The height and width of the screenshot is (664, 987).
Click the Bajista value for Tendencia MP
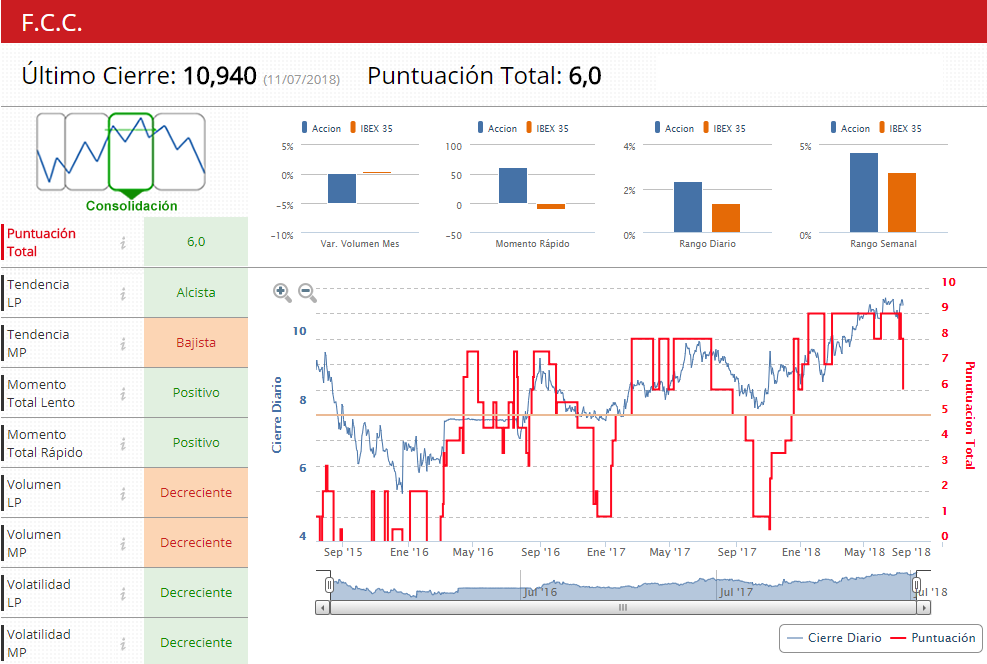point(196,343)
